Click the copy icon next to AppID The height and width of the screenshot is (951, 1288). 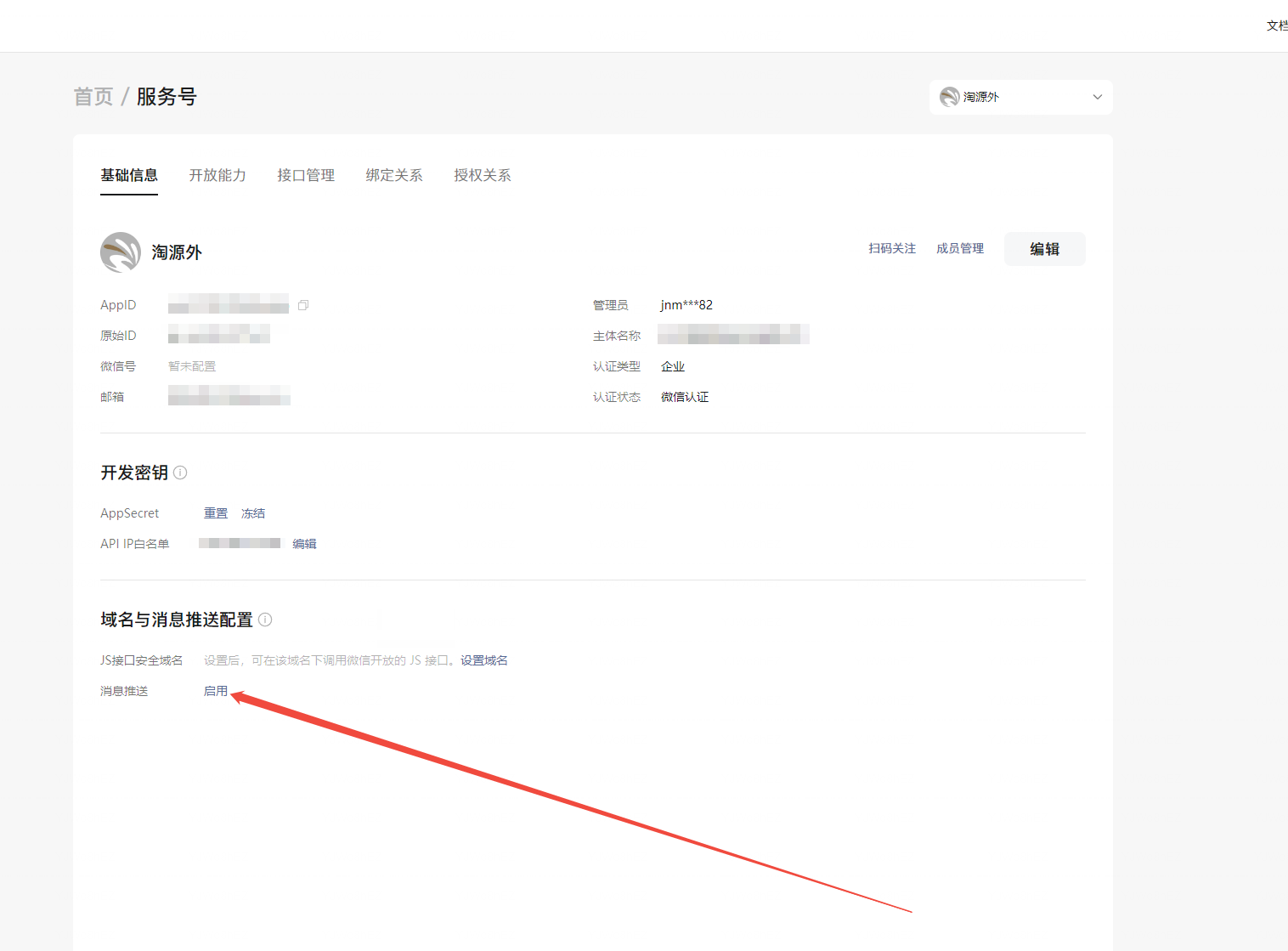pos(303,305)
